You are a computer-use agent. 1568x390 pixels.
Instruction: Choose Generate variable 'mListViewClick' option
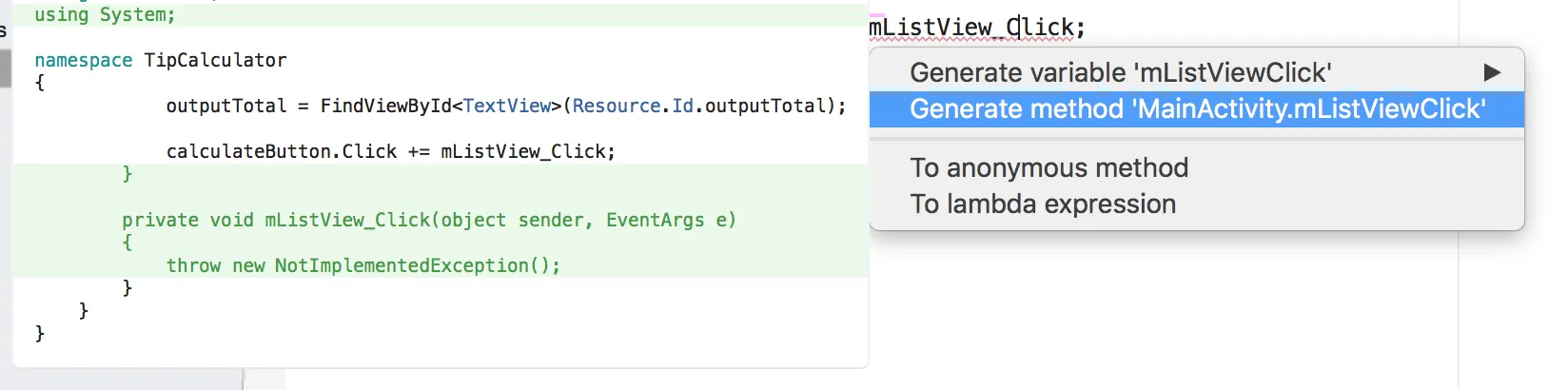click(x=1120, y=72)
